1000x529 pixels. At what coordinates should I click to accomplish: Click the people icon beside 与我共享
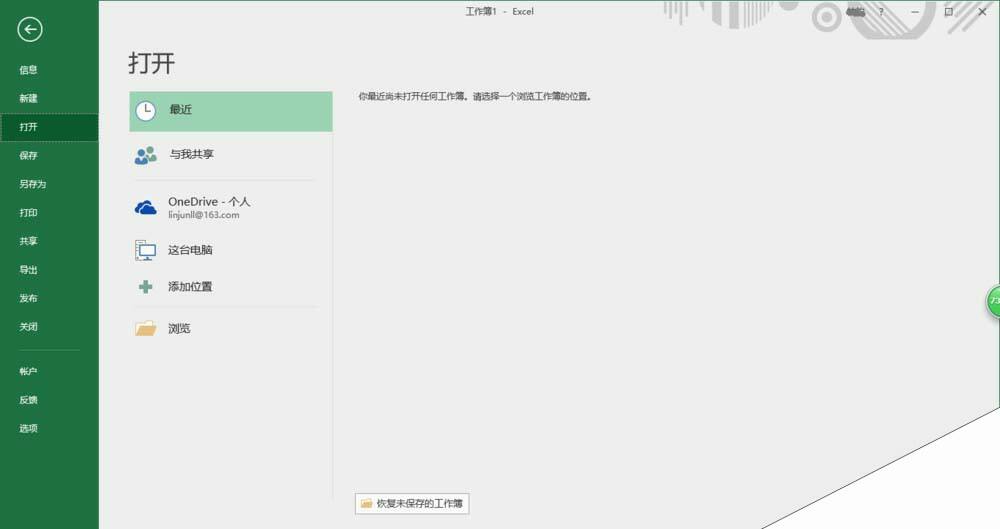point(145,155)
